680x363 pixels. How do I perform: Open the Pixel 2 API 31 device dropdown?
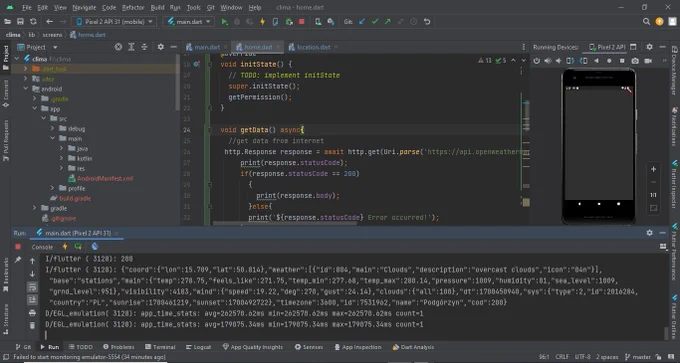coord(114,22)
